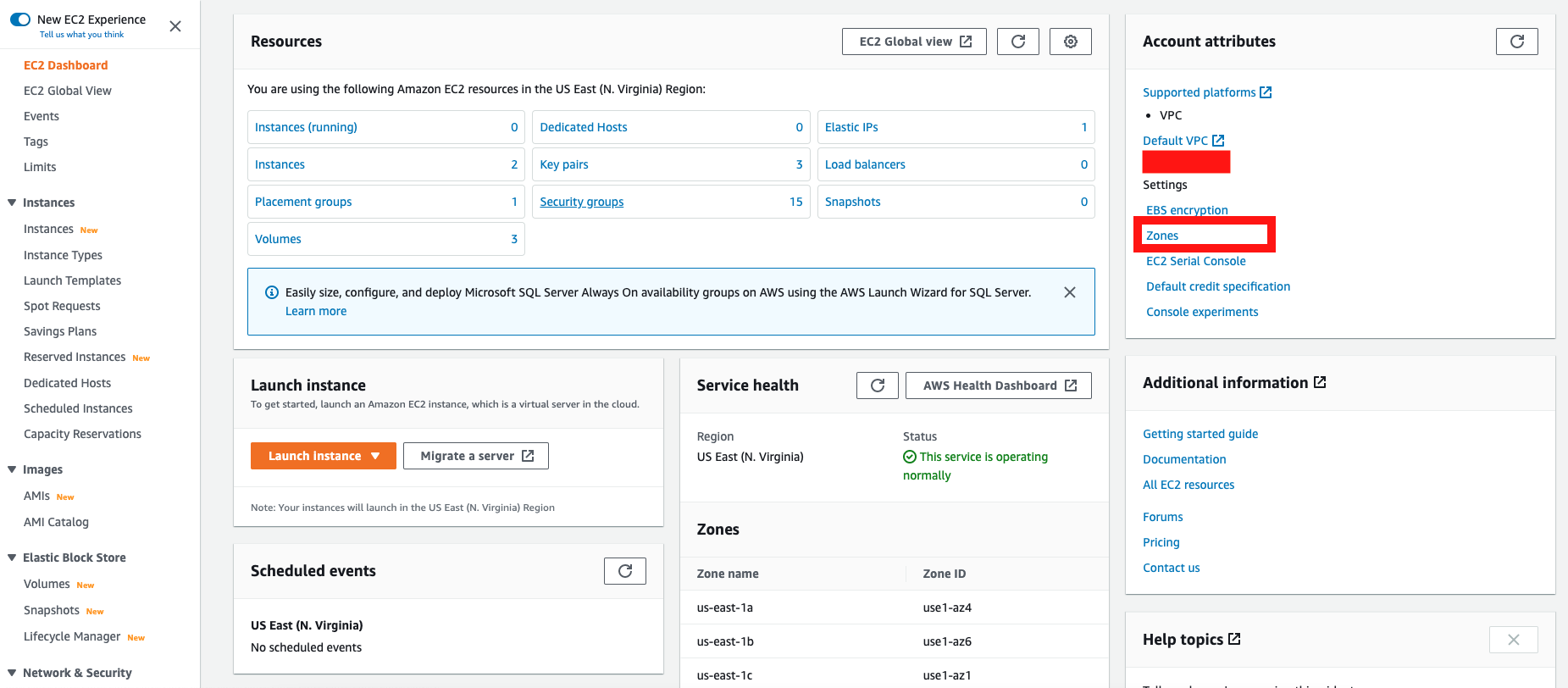The height and width of the screenshot is (688, 1568).
Task: Open Getting started guide
Action: 1200,434
